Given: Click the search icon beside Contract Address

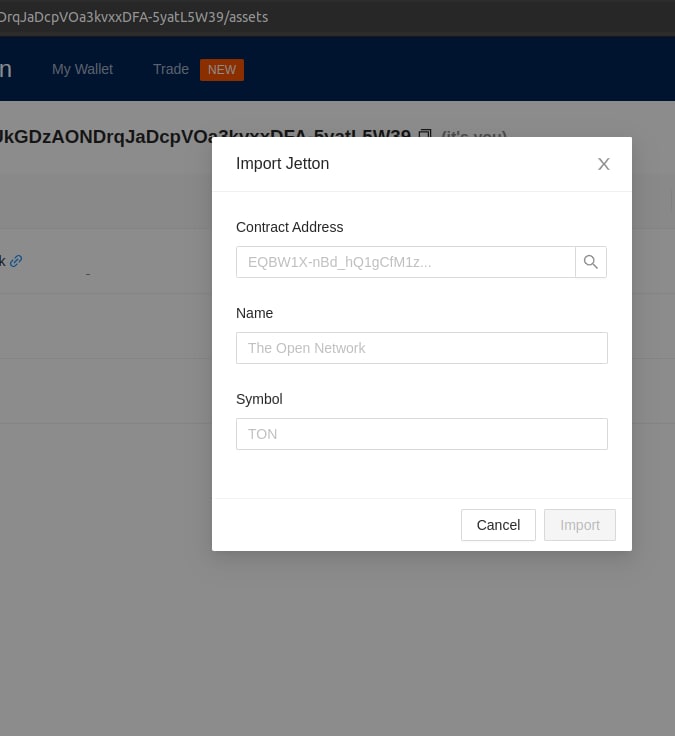Looking at the screenshot, I should click(591, 262).
